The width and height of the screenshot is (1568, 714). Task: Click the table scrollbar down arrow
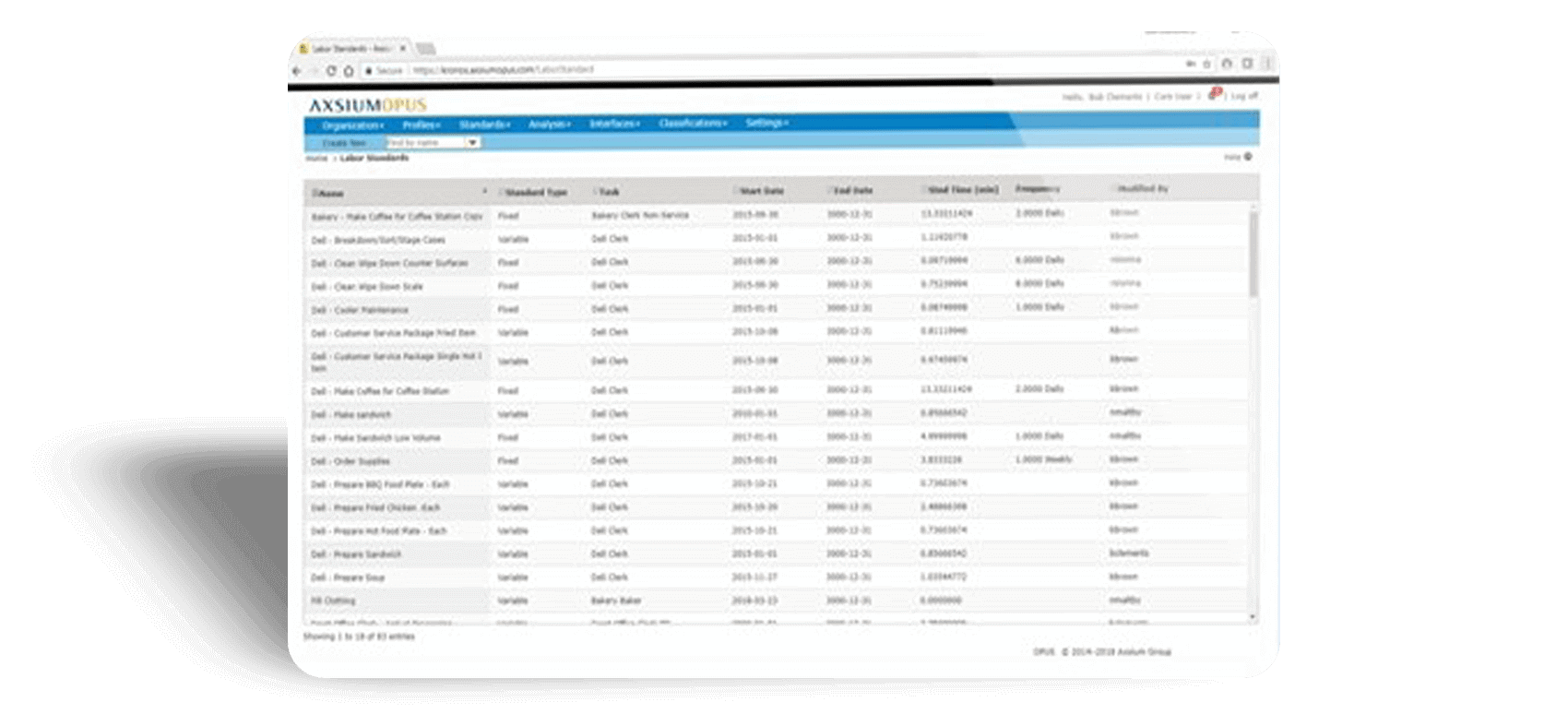(1253, 616)
